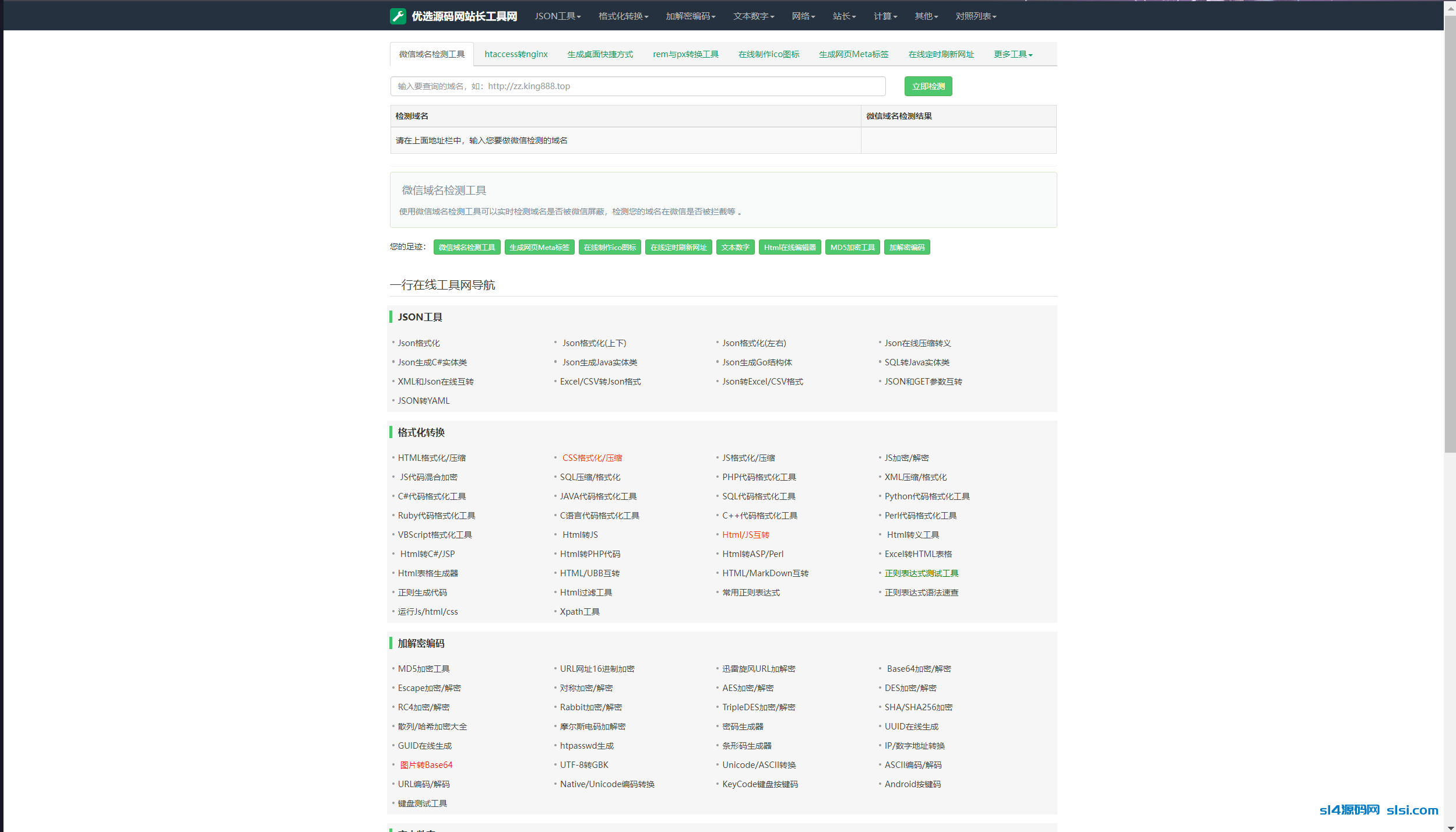Open the Xpath工具 link
Screen dimensions: 1456x832
pos(579,612)
